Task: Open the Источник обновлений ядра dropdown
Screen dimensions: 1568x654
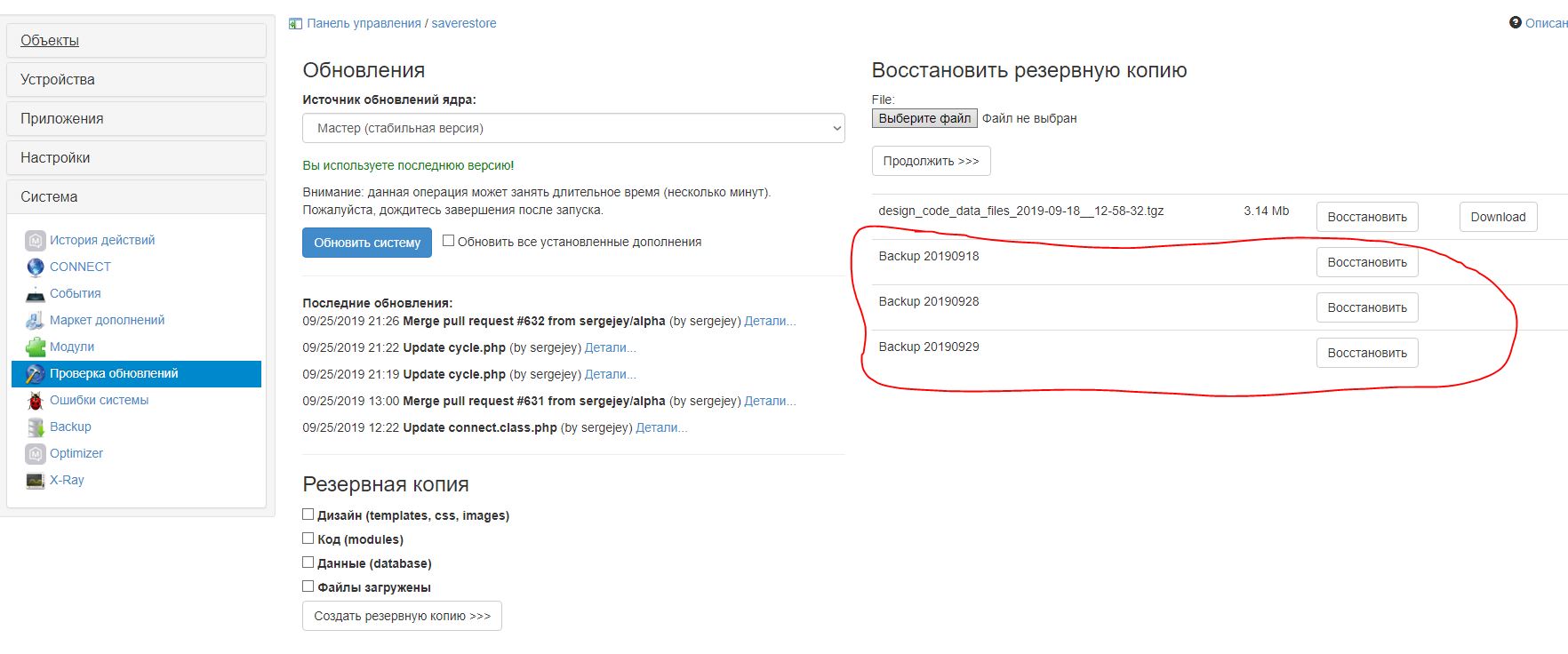Action: (573, 128)
